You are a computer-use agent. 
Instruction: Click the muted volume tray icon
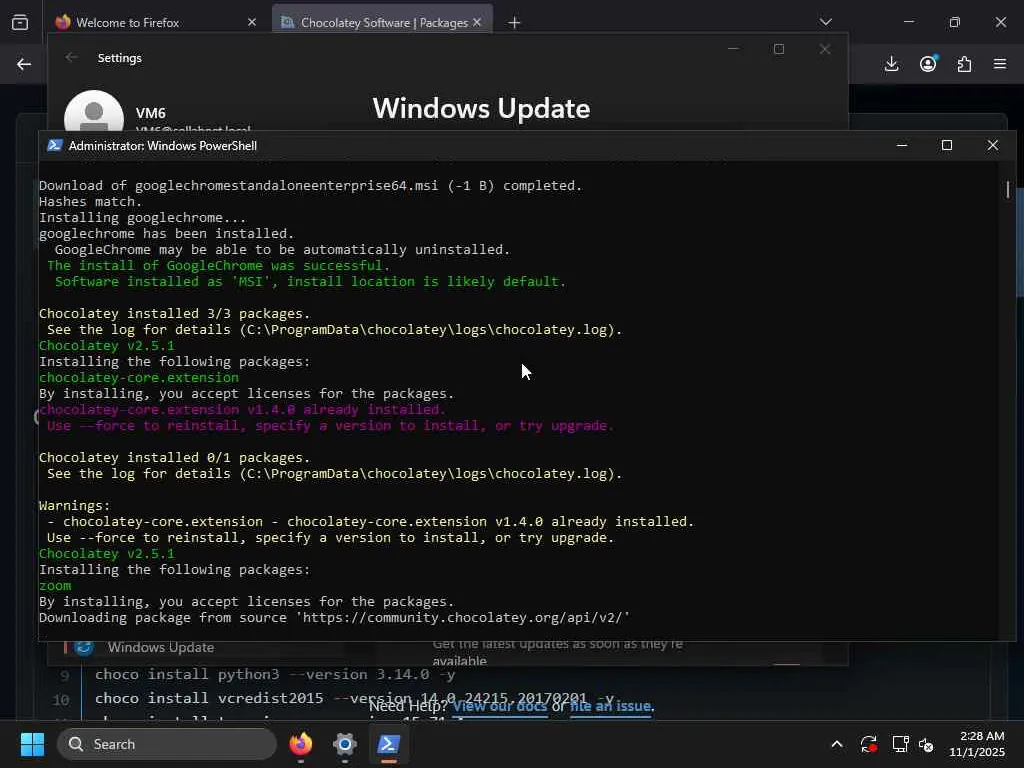(x=926, y=744)
